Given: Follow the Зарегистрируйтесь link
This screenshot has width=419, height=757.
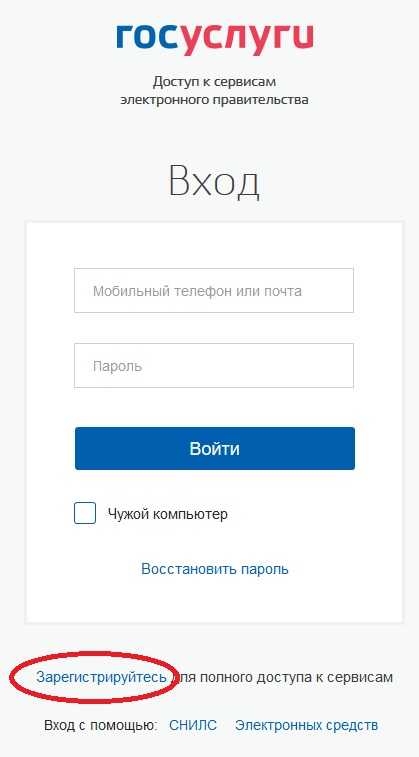Looking at the screenshot, I should (101, 677).
